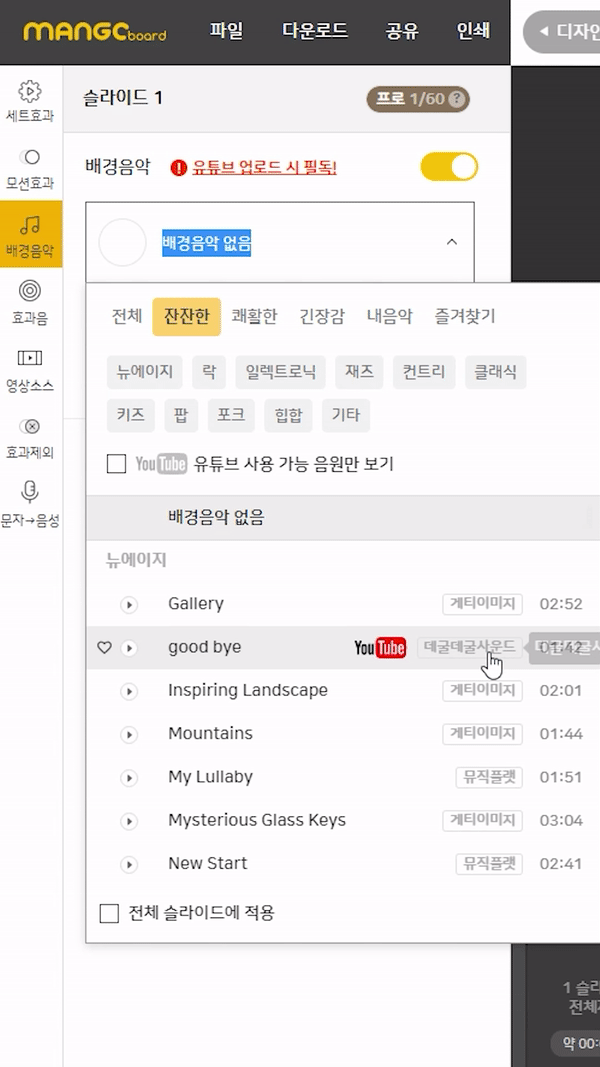
Task: Click the 데굴데굴사운드 source tag
Action: coord(469,648)
